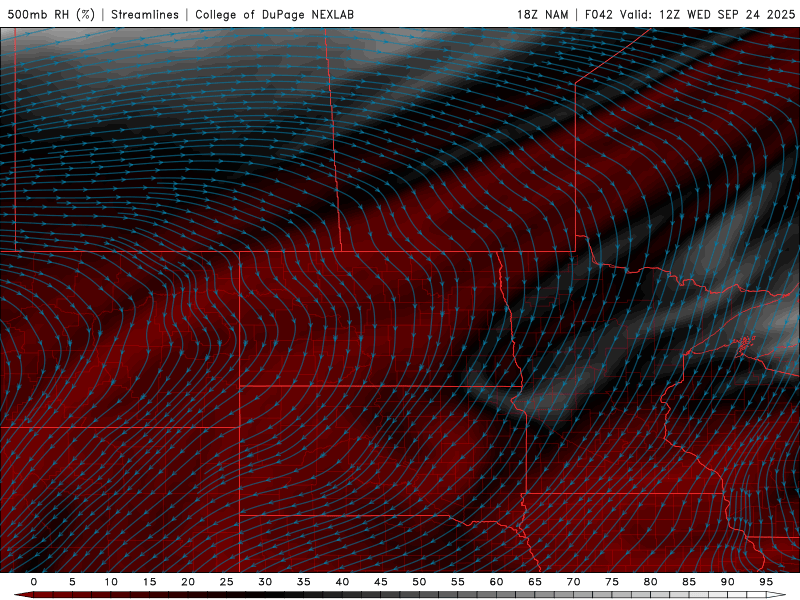Click the 'WED SEP 24 2025' date text
Viewport: 800px width, 600px height.
(x=741, y=14)
